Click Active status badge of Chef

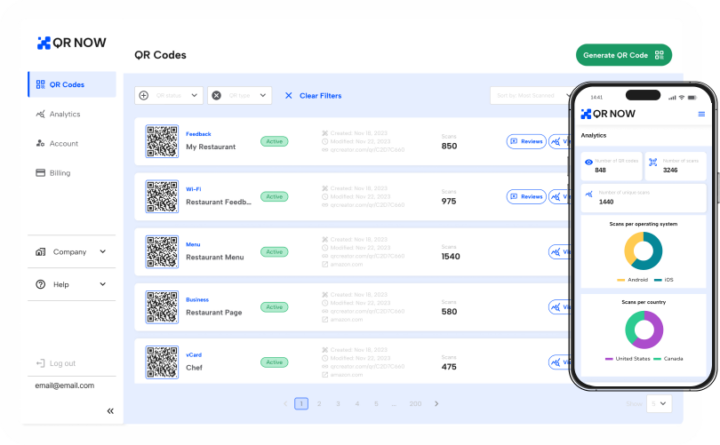pos(274,362)
